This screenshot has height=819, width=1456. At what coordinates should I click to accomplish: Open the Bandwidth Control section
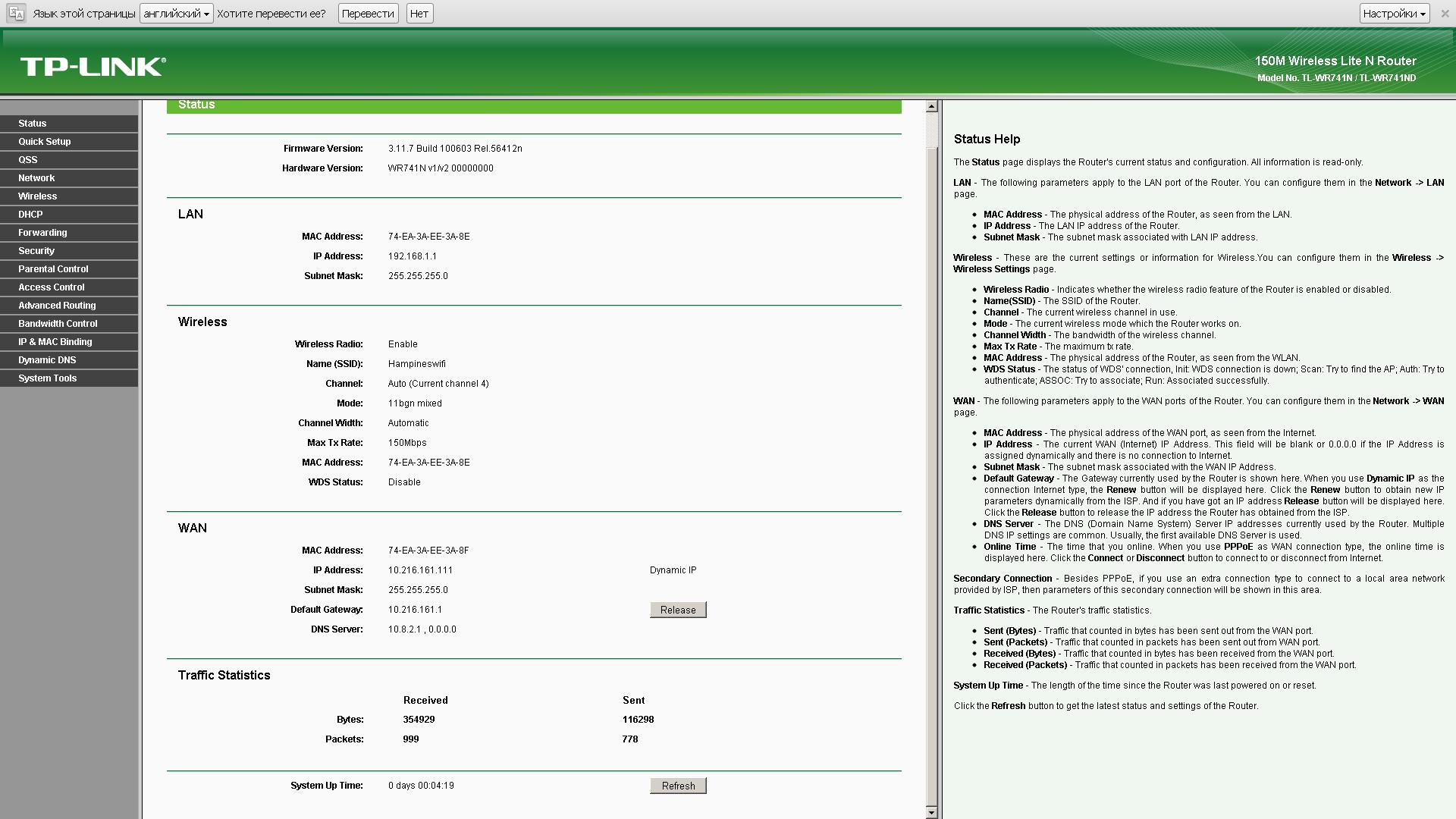coord(58,324)
